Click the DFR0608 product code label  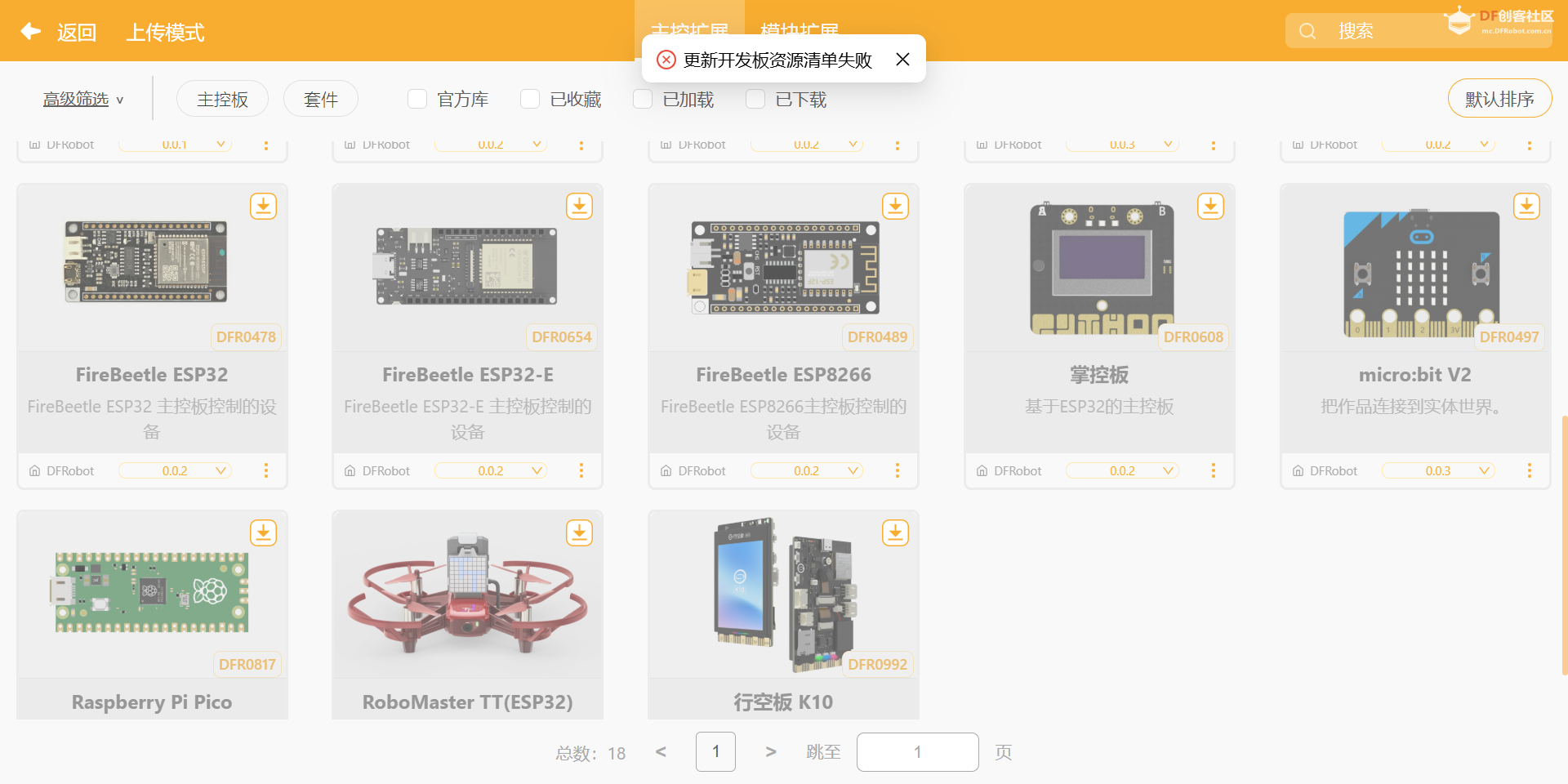tap(1193, 336)
